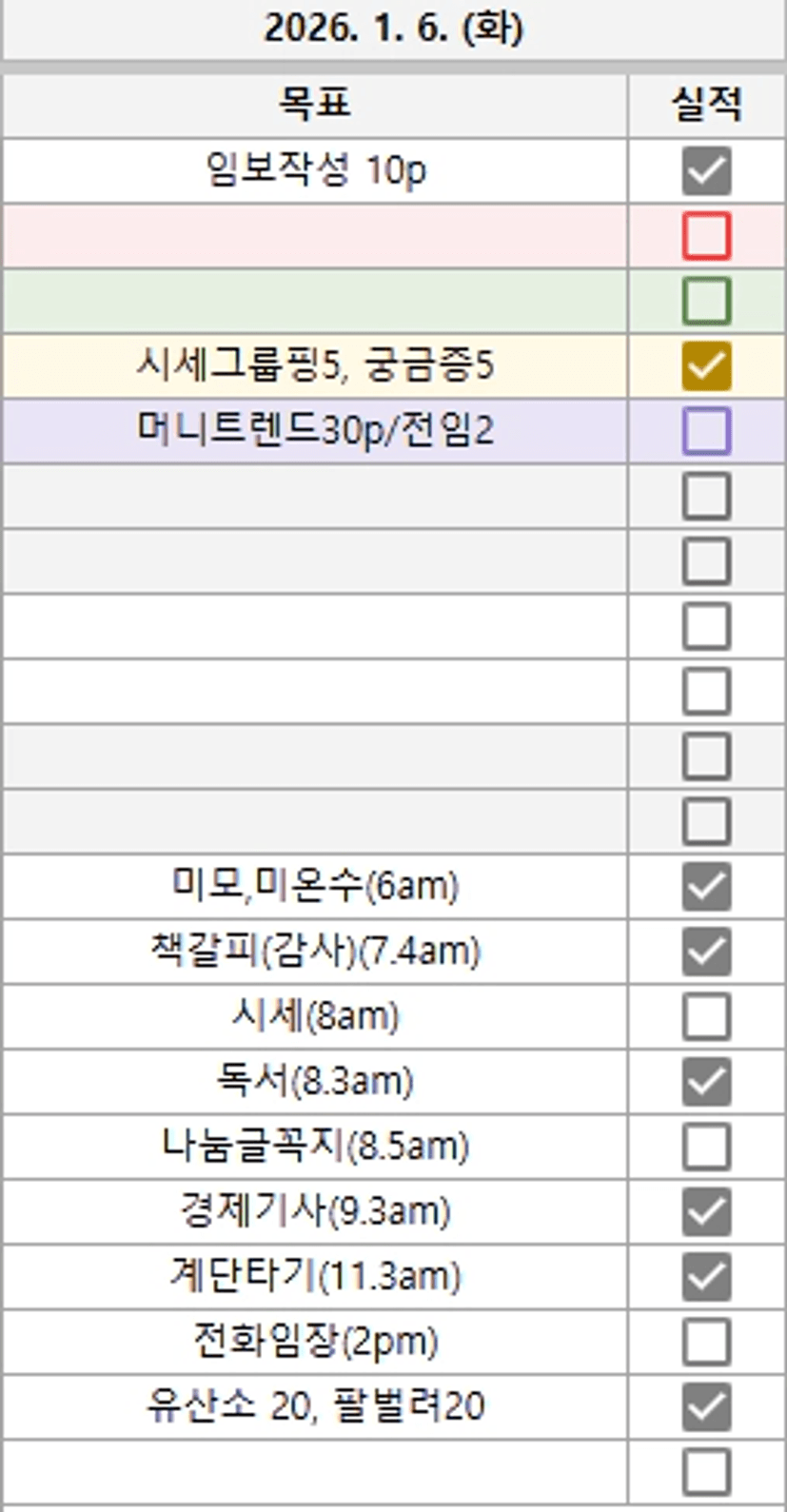The image size is (787, 1512).
Task: Check the 나눔글꼭지(8.5am) checkbox
Action: [706, 1147]
